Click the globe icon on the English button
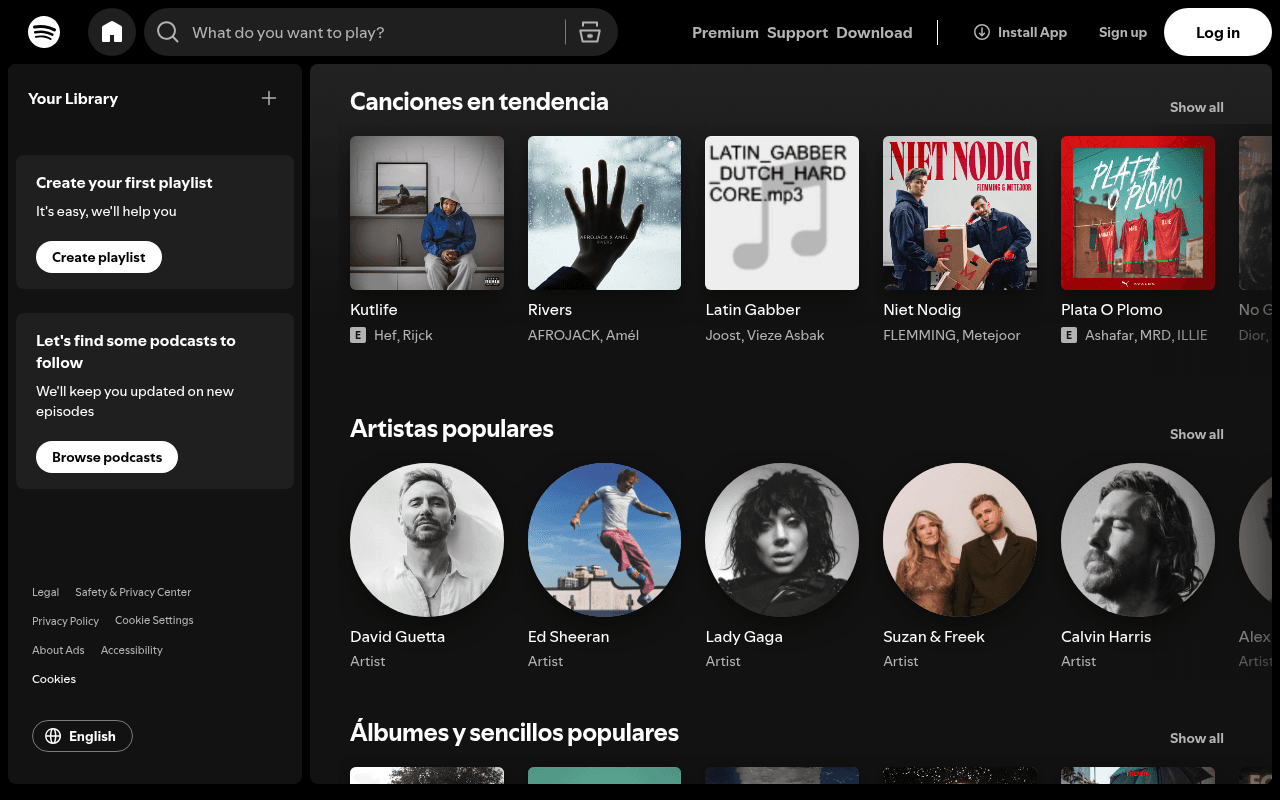Screen dimensions: 1280x800 tap(54, 736)
